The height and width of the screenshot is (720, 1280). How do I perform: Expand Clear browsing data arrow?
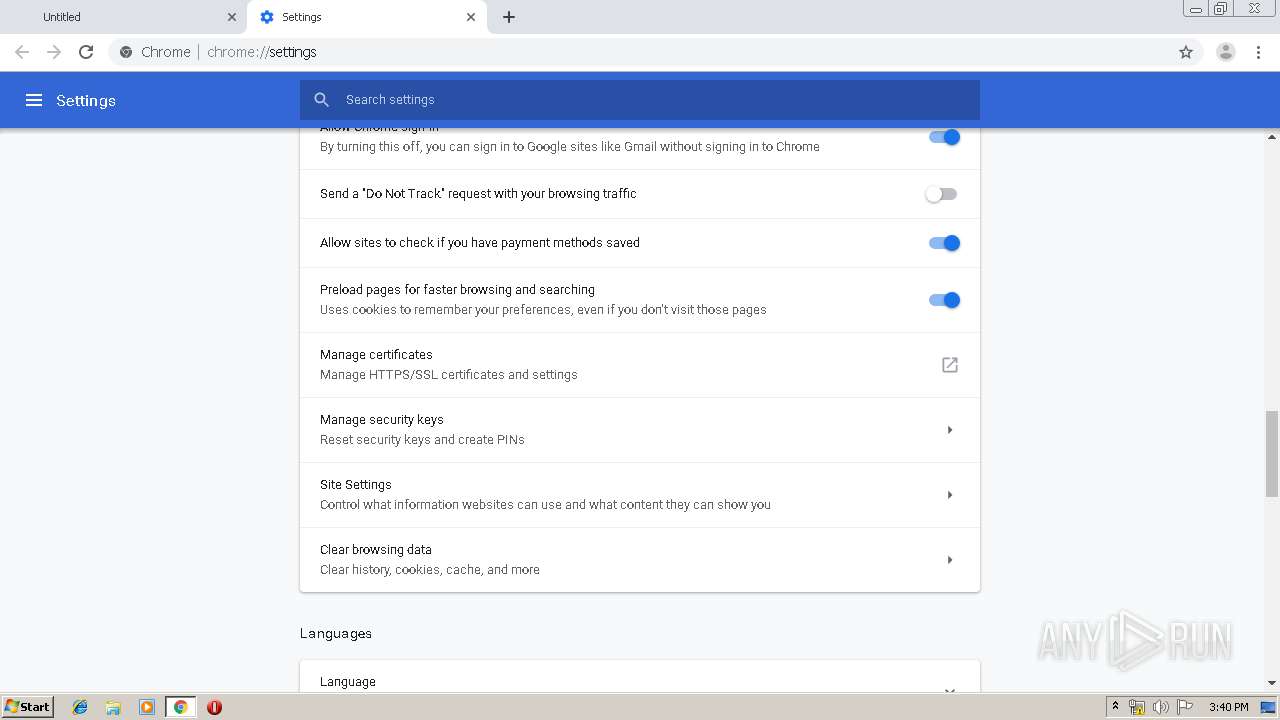(x=950, y=560)
